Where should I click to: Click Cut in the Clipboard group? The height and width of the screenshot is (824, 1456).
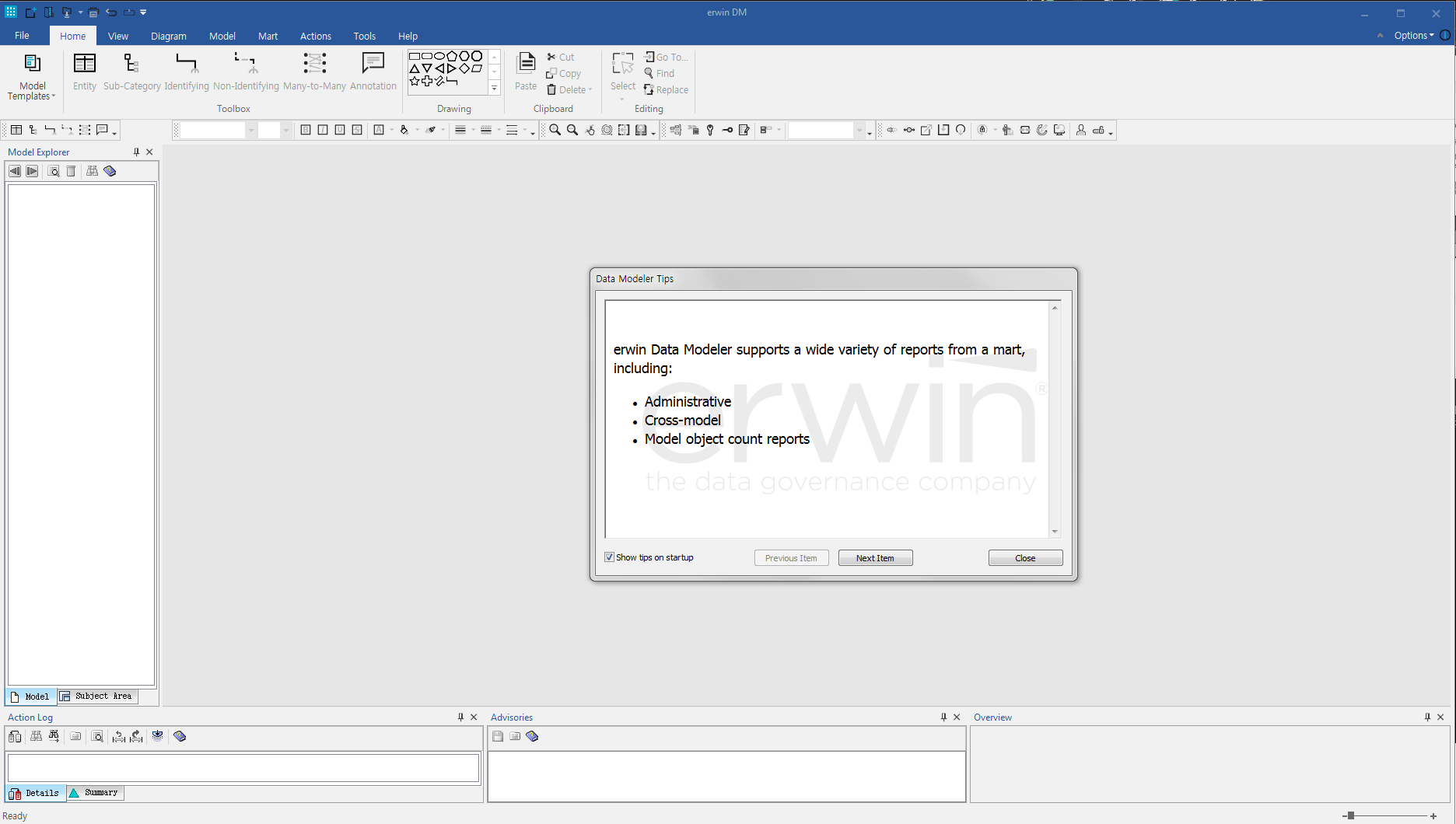560,57
